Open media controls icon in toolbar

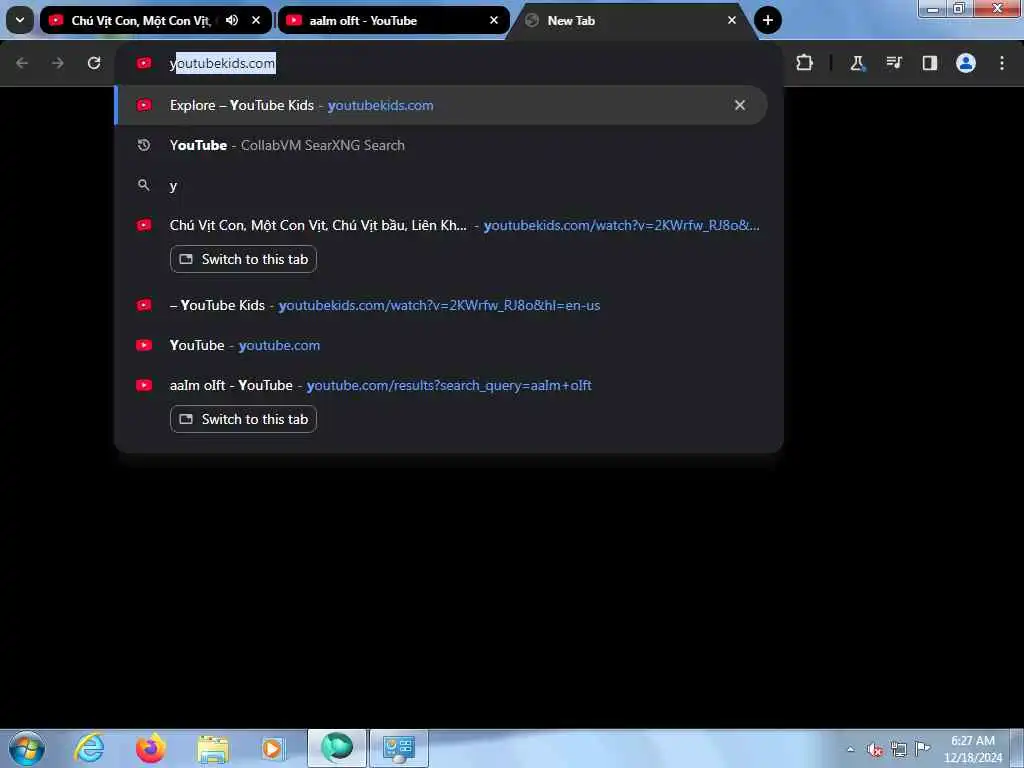pyautogui.click(x=893, y=63)
